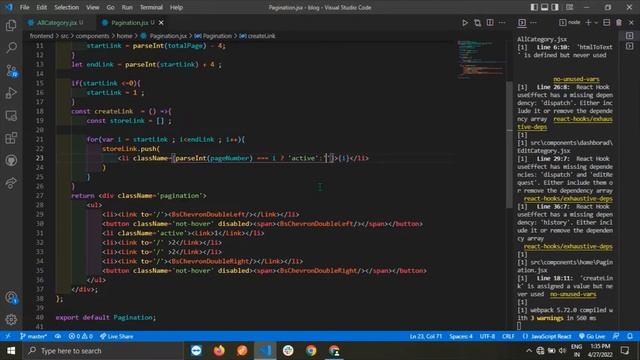Open the 'Pagination.jsx' breadcrumb
Image resolution: width=640 pixels, height=360 pixels.
click(164, 36)
